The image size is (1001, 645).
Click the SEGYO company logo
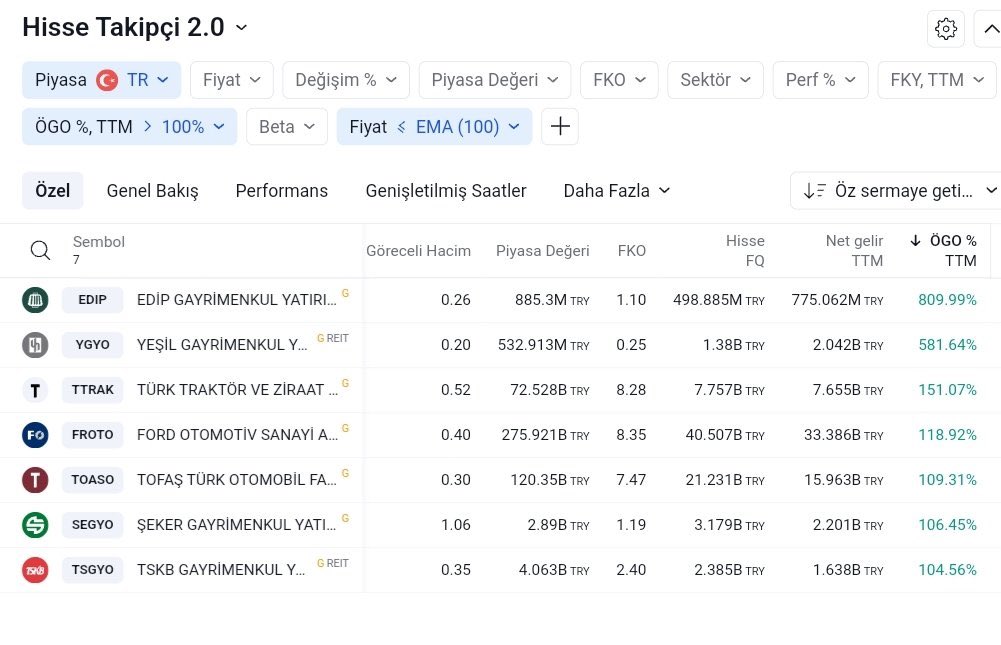[x=35, y=525]
